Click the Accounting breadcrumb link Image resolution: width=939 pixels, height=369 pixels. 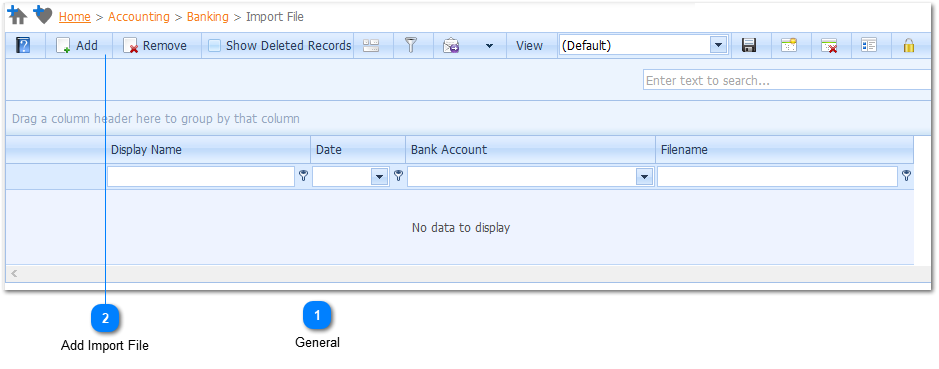139,17
